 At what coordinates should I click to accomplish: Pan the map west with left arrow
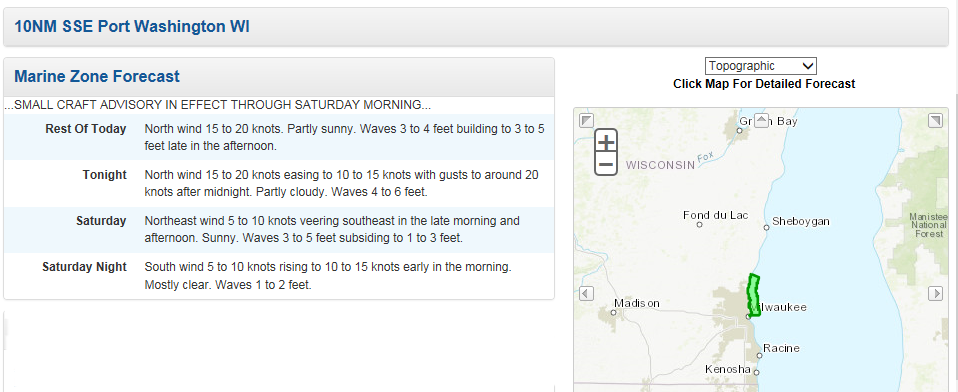tap(587, 293)
